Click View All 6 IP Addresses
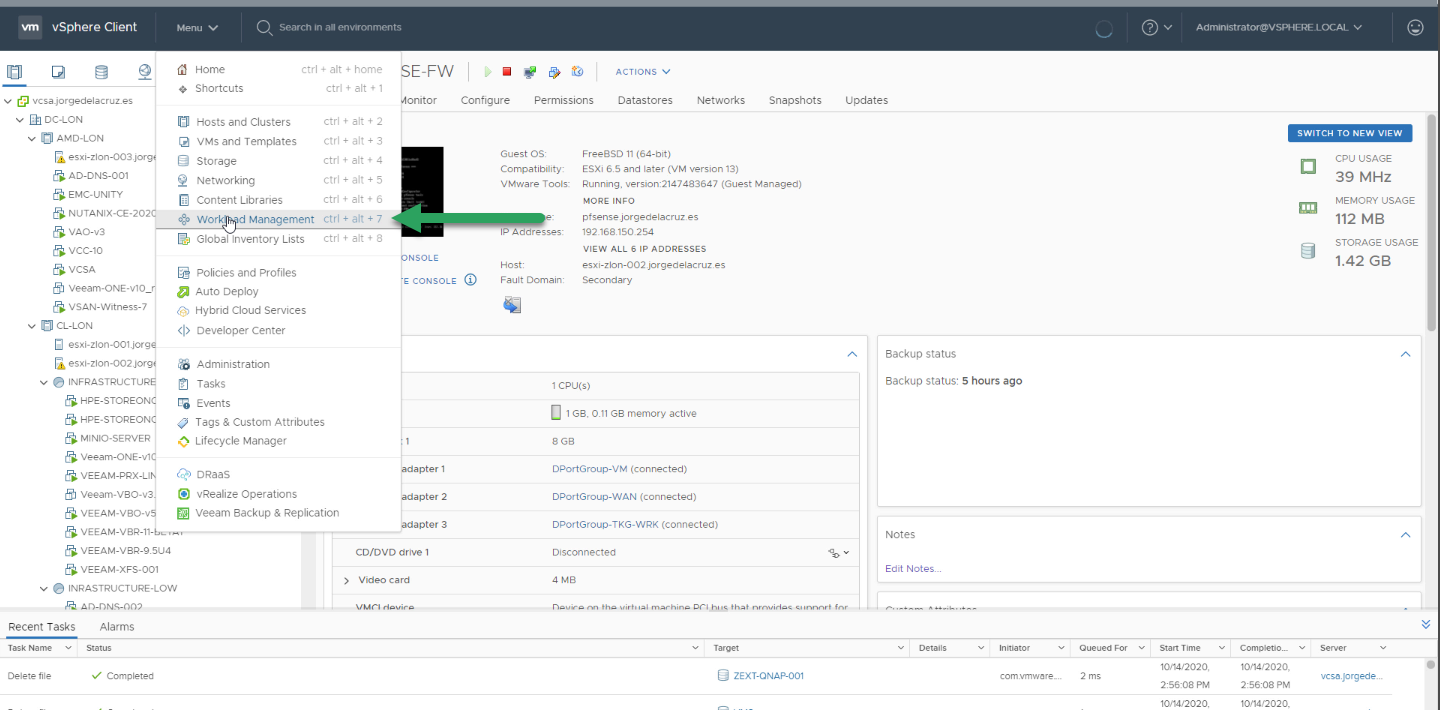The width and height of the screenshot is (1440, 710). [644, 249]
